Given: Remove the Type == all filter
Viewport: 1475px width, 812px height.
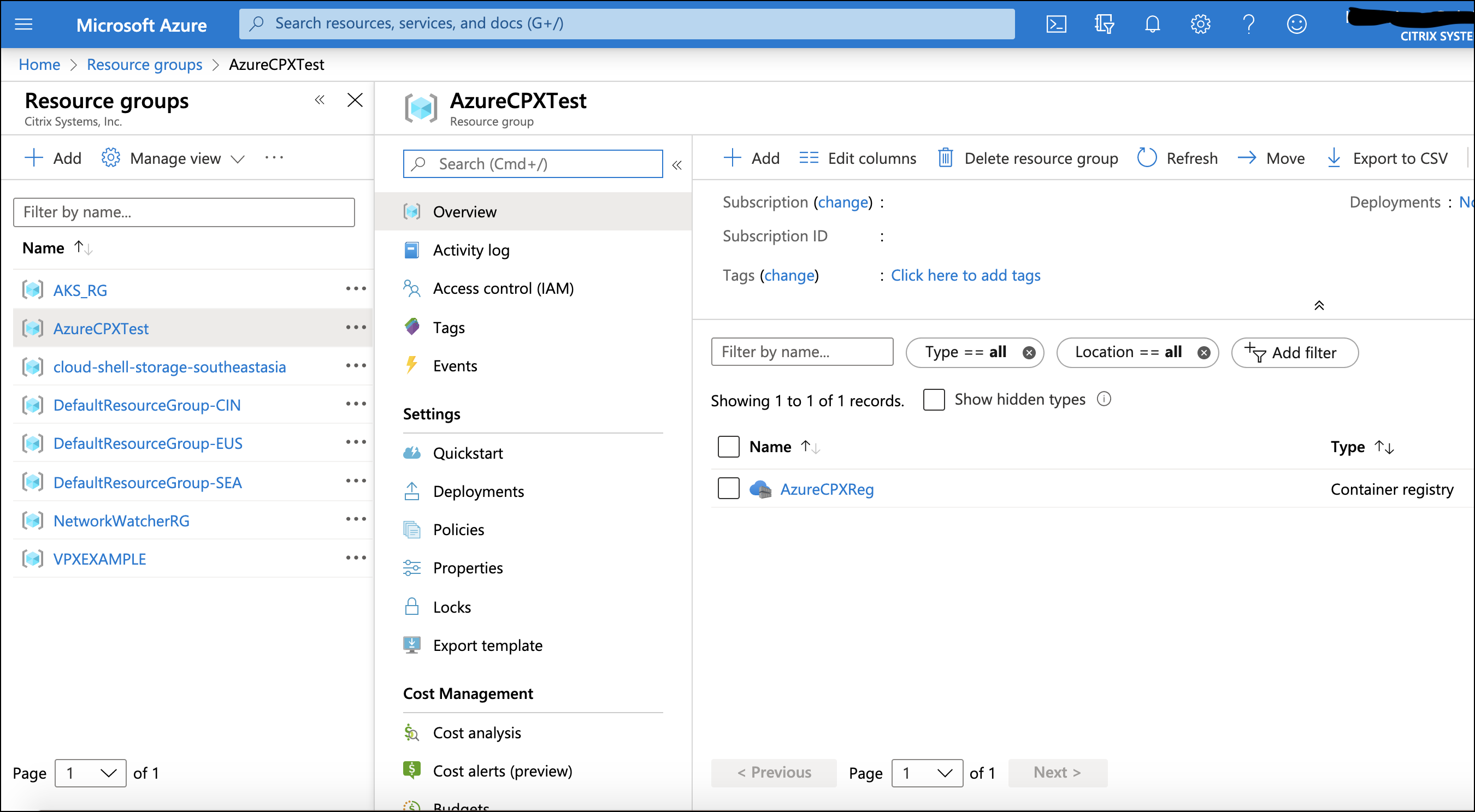Looking at the screenshot, I should coord(1029,353).
